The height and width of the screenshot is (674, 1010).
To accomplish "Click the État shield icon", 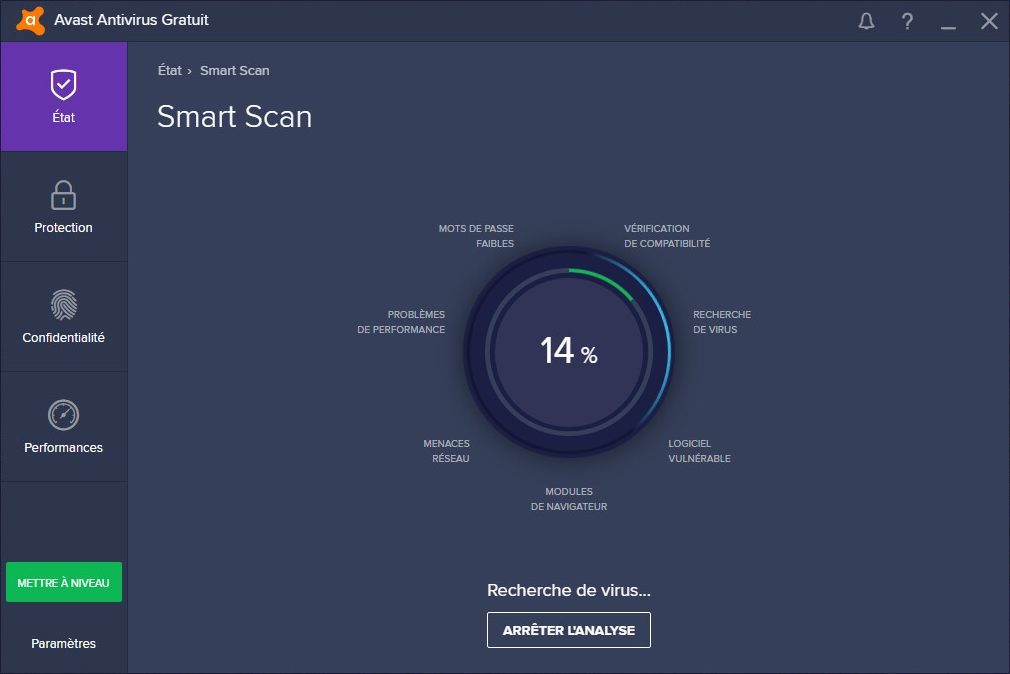I will [x=63, y=85].
